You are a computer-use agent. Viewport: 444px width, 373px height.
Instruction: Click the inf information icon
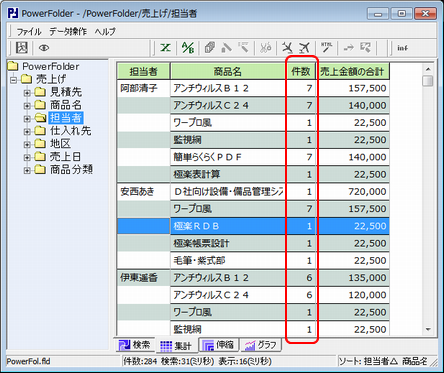[x=402, y=48]
